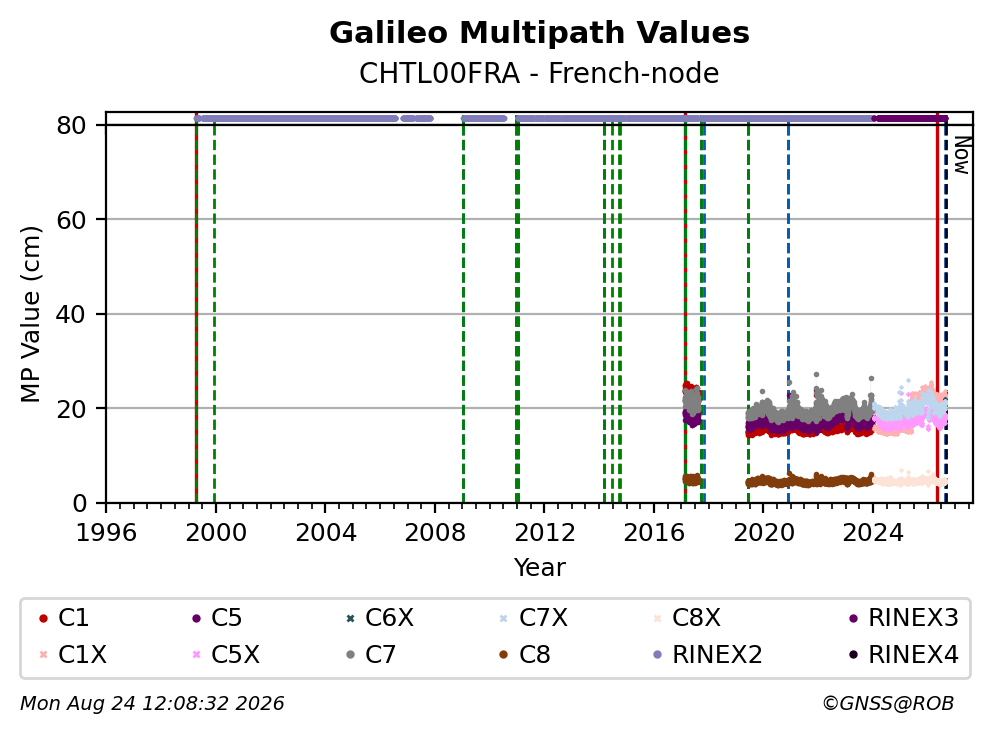This screenshot has height=734, width=992.
Task: Select the C7X legend entry
Action: [535, 618]
